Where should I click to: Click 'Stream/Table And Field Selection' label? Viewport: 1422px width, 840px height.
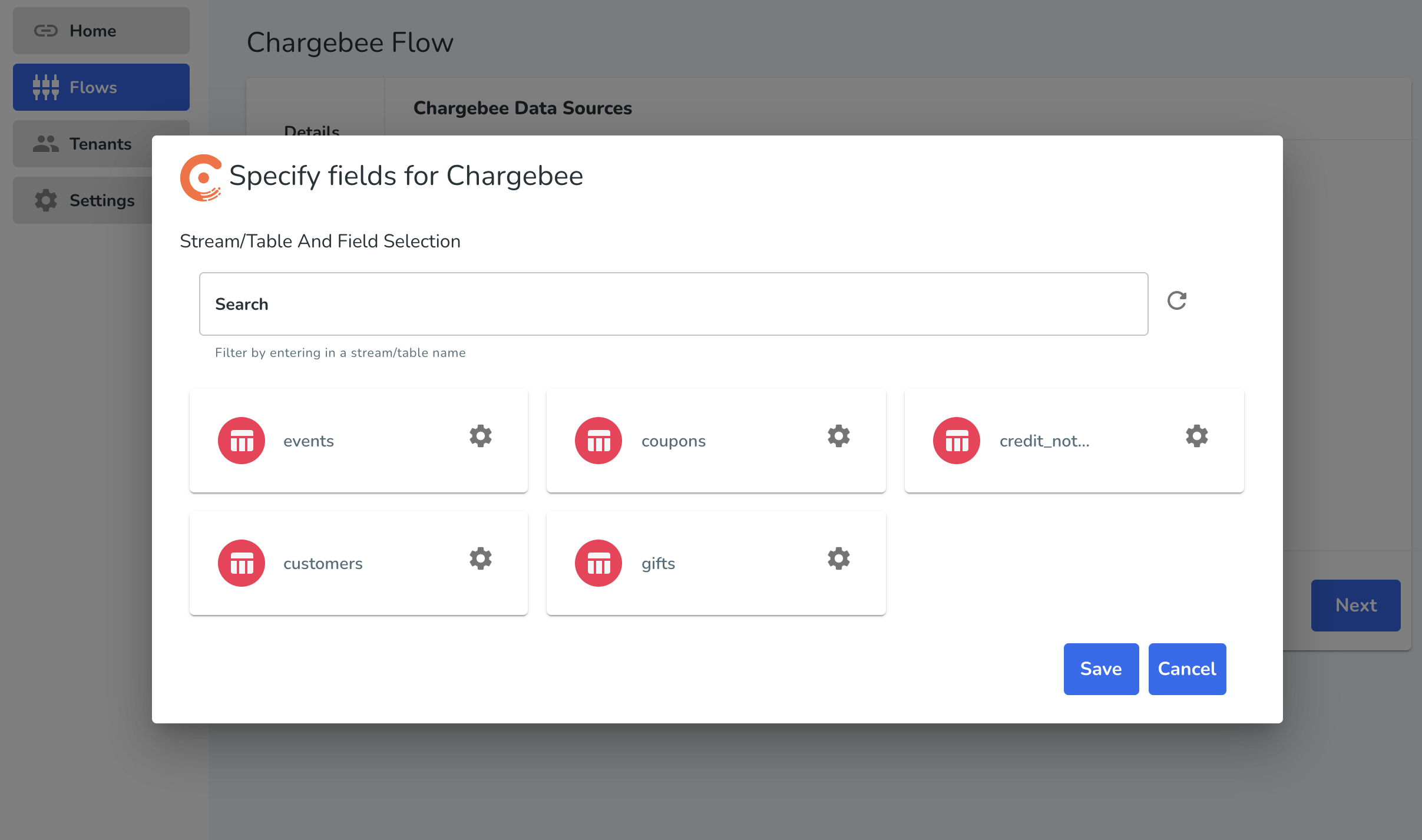click(x=320, y=242)
